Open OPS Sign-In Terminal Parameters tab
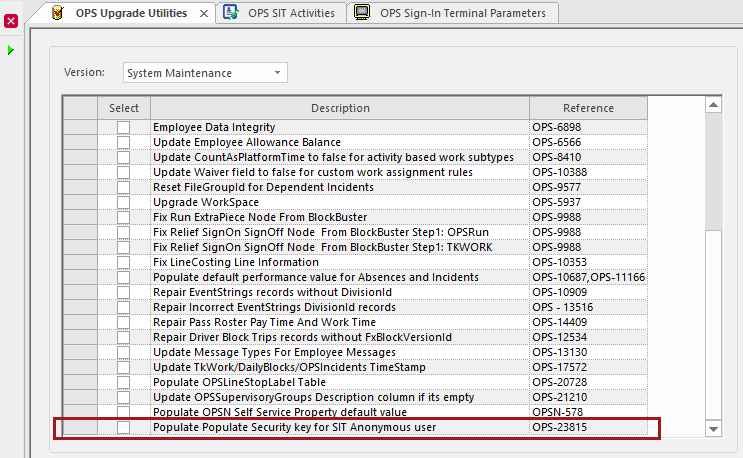Screen dimensions: 743x458 click(x=453, y=13)
